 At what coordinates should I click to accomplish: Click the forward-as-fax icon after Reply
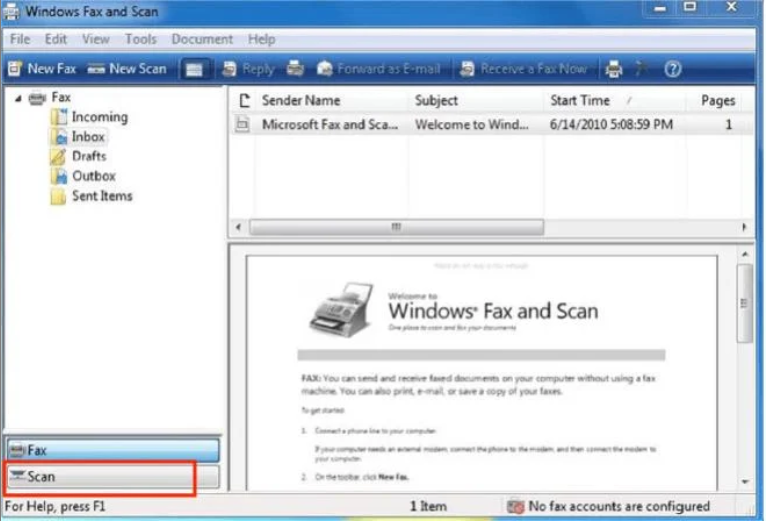pos(295,69)
